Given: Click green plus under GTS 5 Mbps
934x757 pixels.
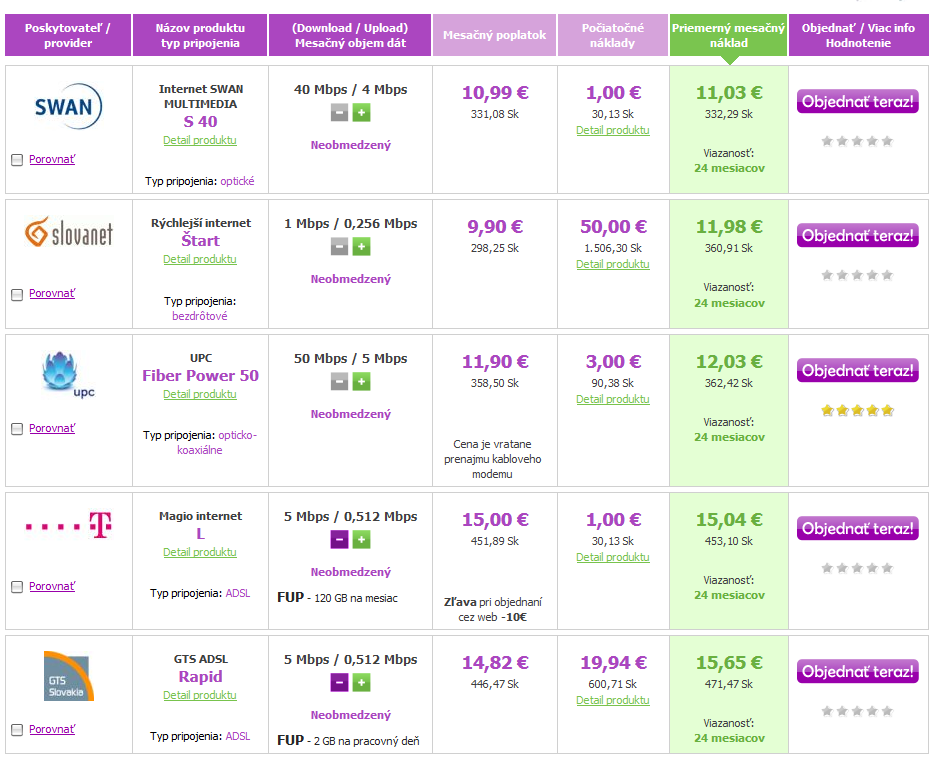Looking at the screenshot, I should [362, 683].
